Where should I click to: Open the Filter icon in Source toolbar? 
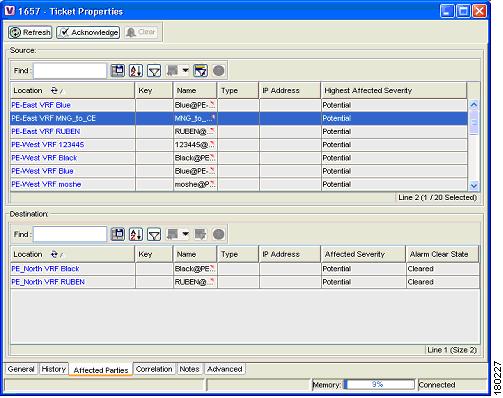point(154,71)
